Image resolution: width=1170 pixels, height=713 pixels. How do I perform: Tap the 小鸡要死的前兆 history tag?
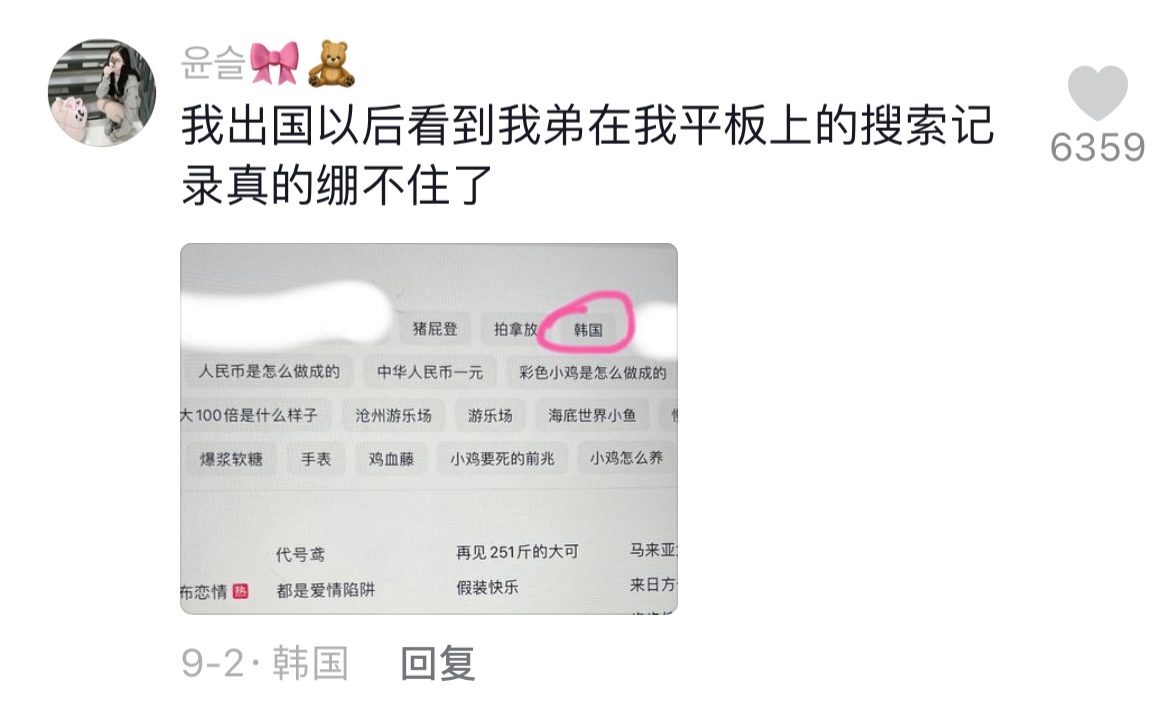click(502, 459)
